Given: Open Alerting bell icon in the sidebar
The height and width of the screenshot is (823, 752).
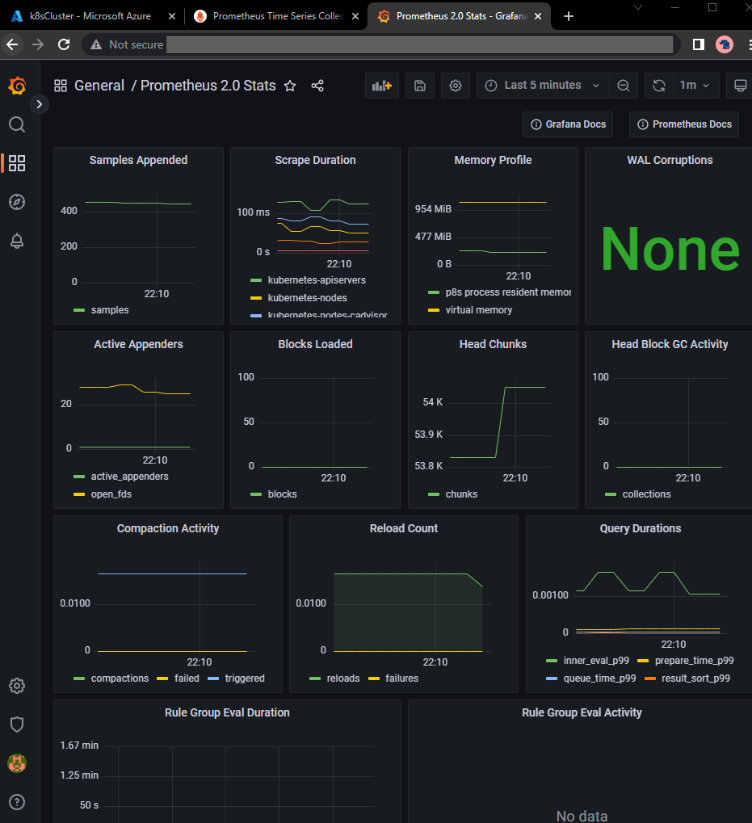Looking at the screenshot, I should coord(17,241).
